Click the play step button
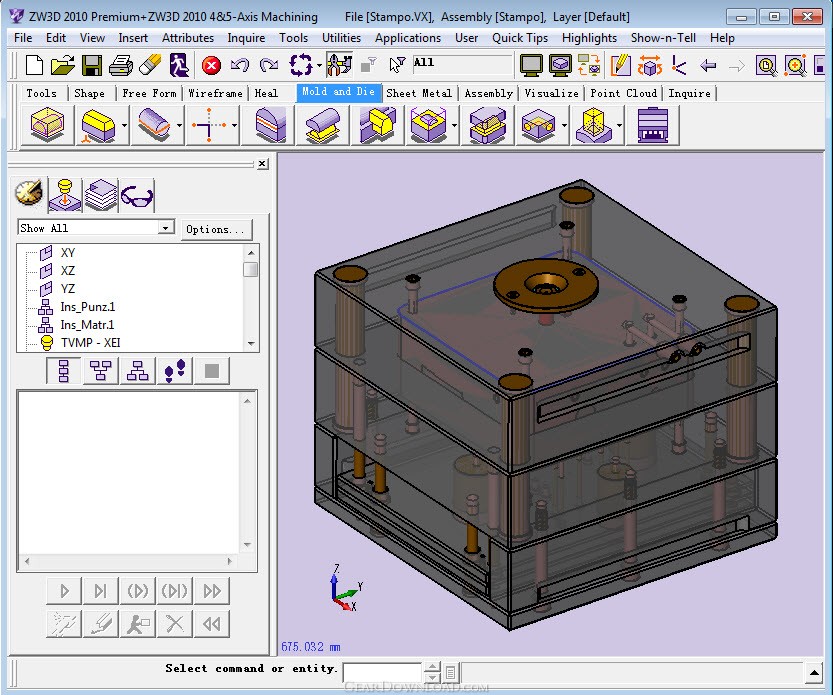The width and height of the screenshot is (833, 695). coord(64,590)
